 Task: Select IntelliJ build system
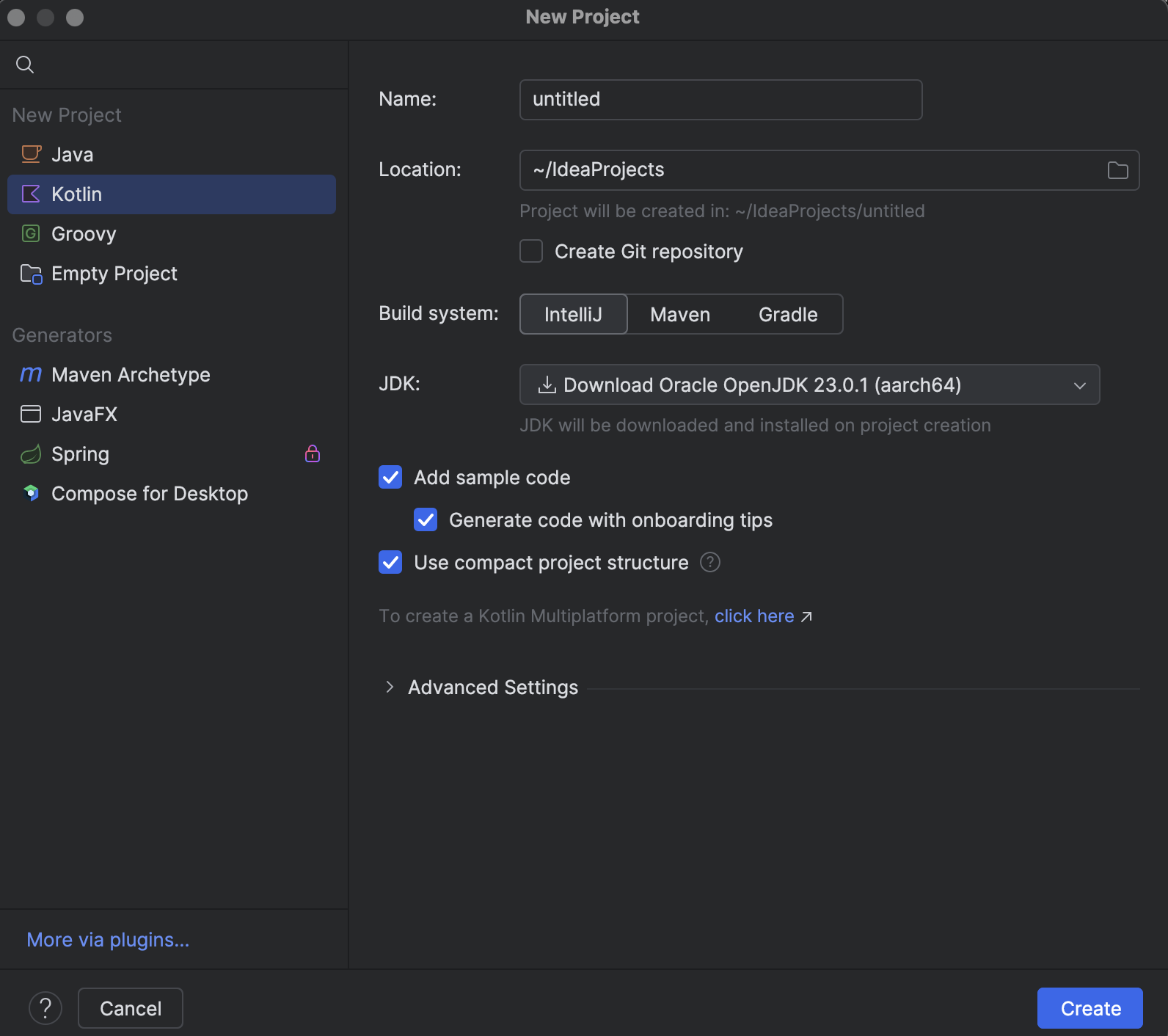point(573,314)
